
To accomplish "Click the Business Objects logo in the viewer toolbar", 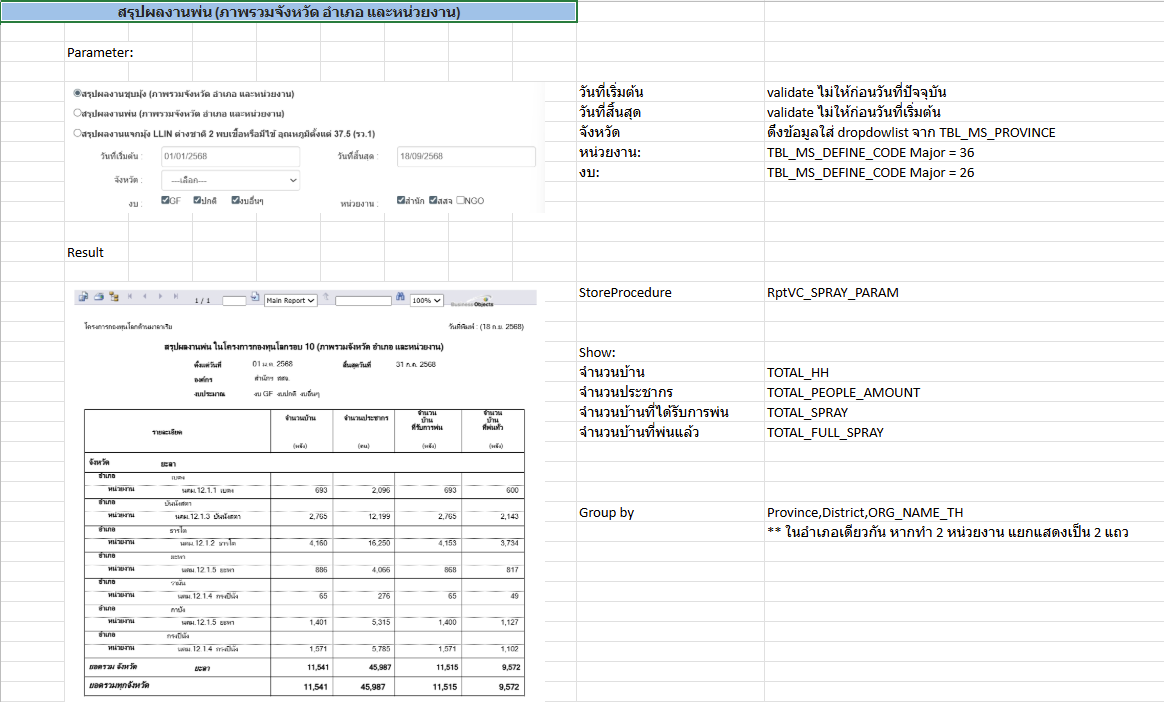I will coord(472,302).
